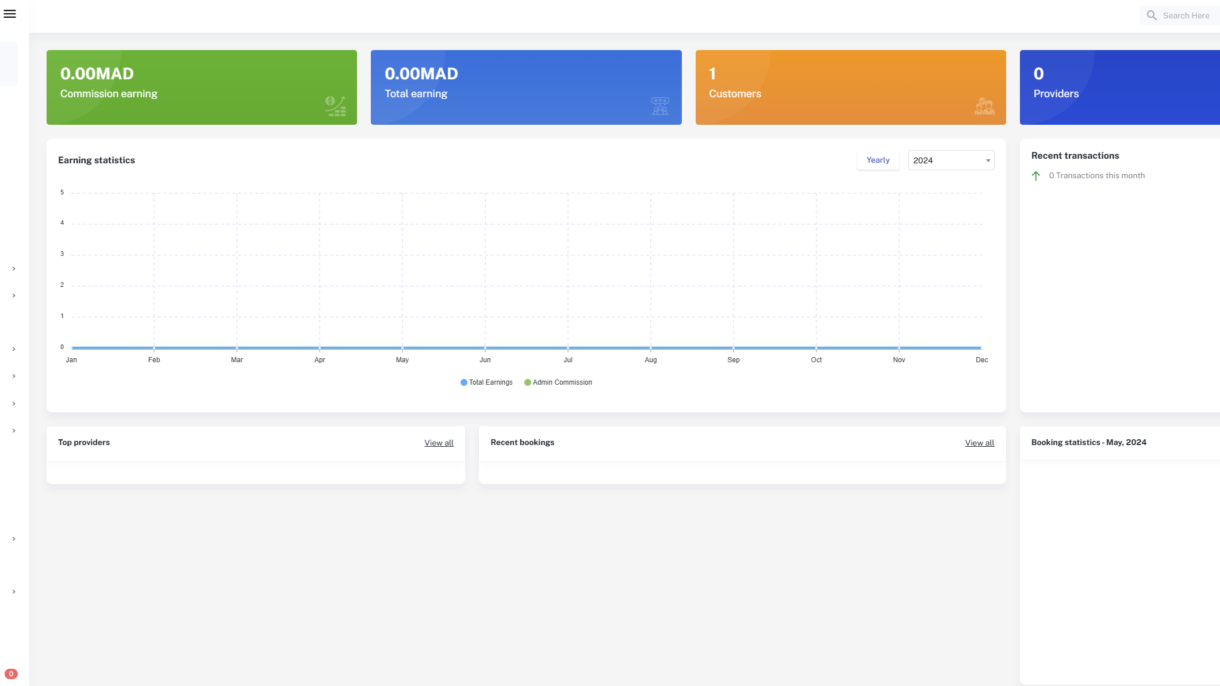This screenshot has width=1220, height=686.
Task: Click the Recent transactions heading
Action: coord(1075,156)
